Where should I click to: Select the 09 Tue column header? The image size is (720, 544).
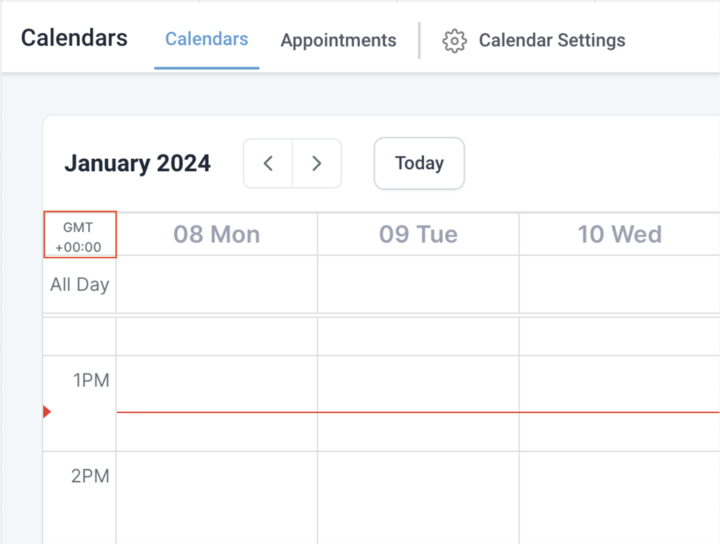click(x=418, y=234)
